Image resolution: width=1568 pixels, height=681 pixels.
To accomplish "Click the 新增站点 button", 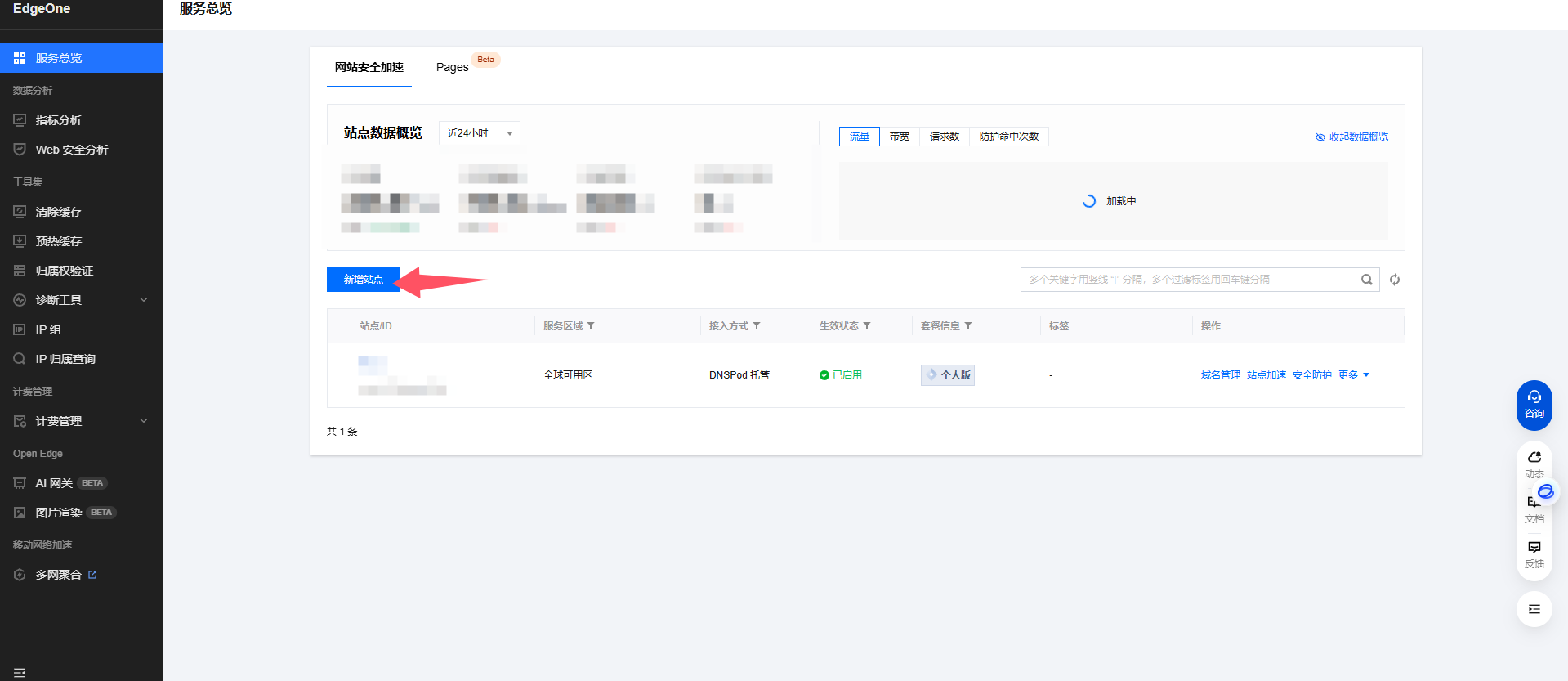I will (364, 280).
